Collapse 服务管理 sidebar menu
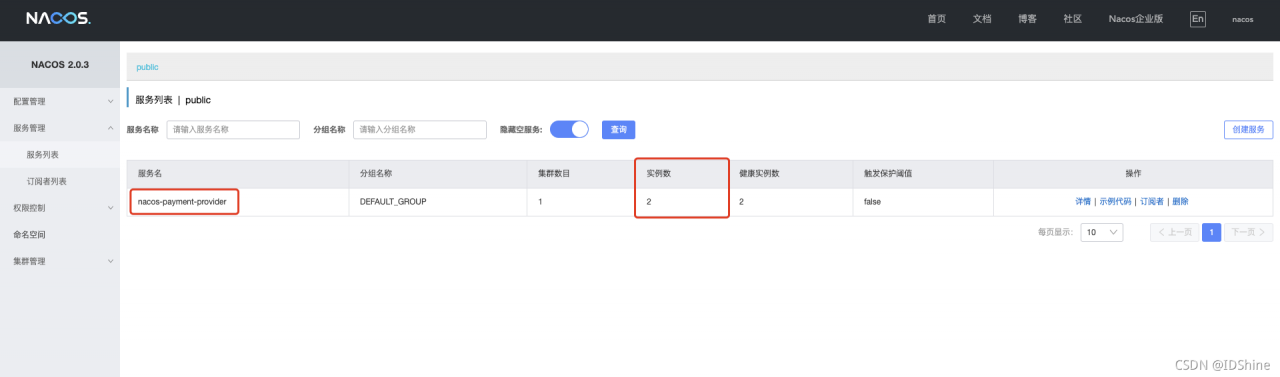The width and height of the screenshot is (1280, 377). tap(60, 128)
